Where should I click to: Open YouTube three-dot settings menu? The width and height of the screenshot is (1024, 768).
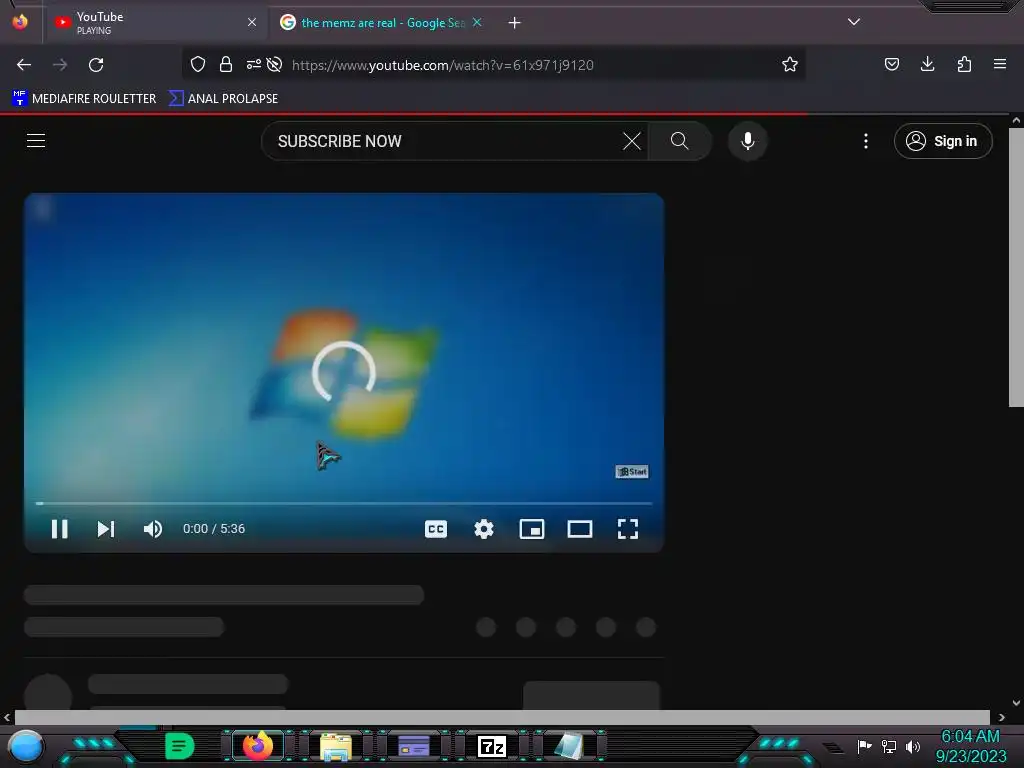coord(866,141)
